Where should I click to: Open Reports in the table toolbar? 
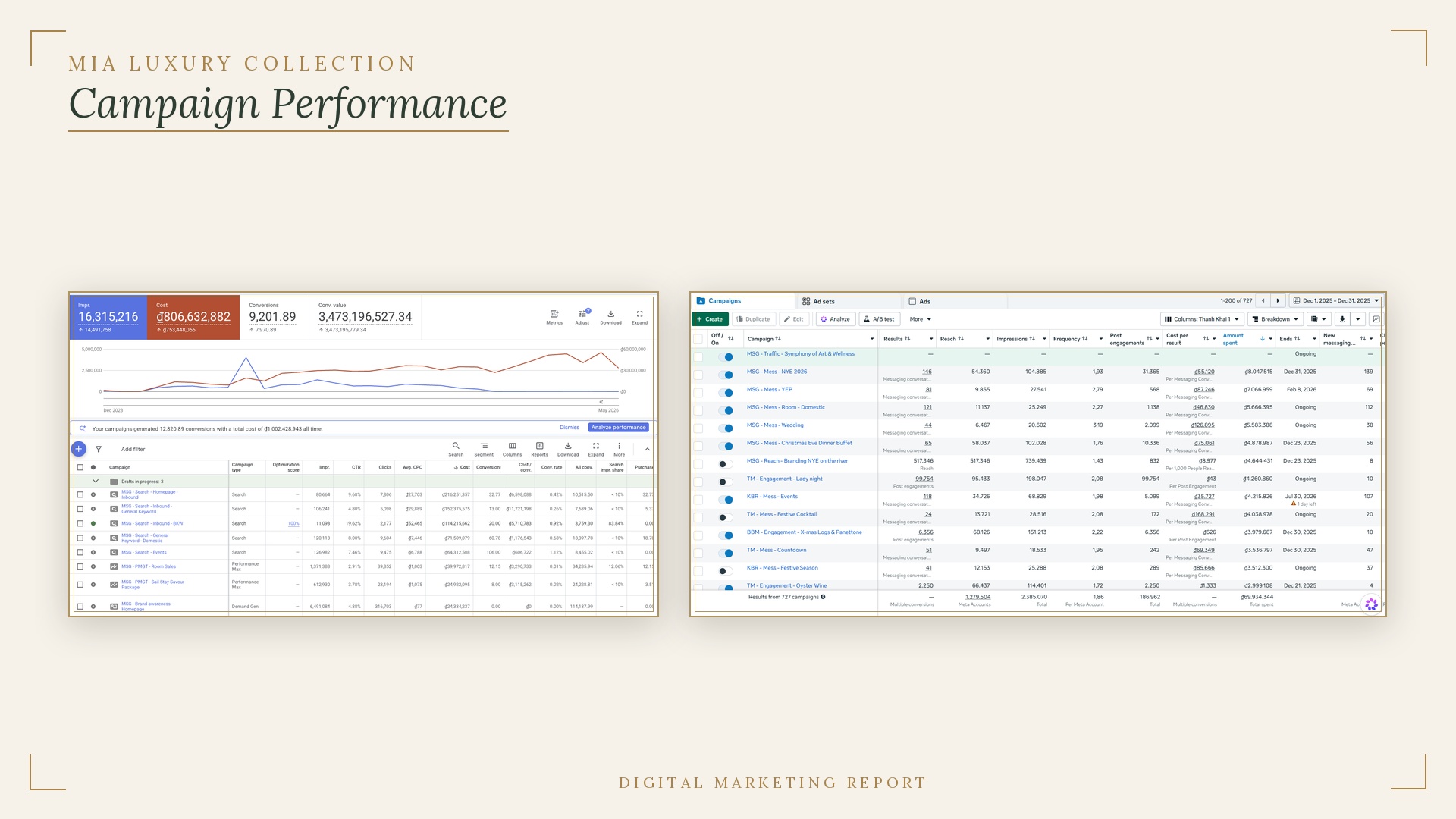point(539,449)
